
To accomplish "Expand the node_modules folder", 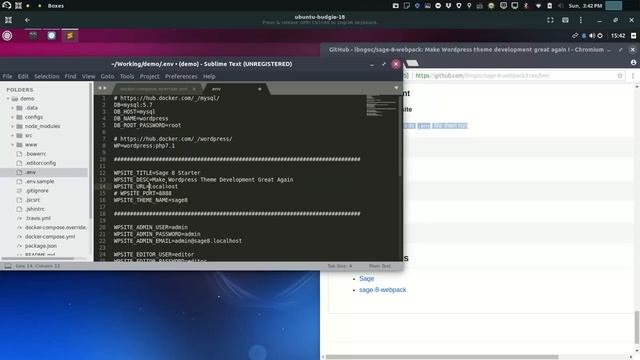I will pos(13,126).
